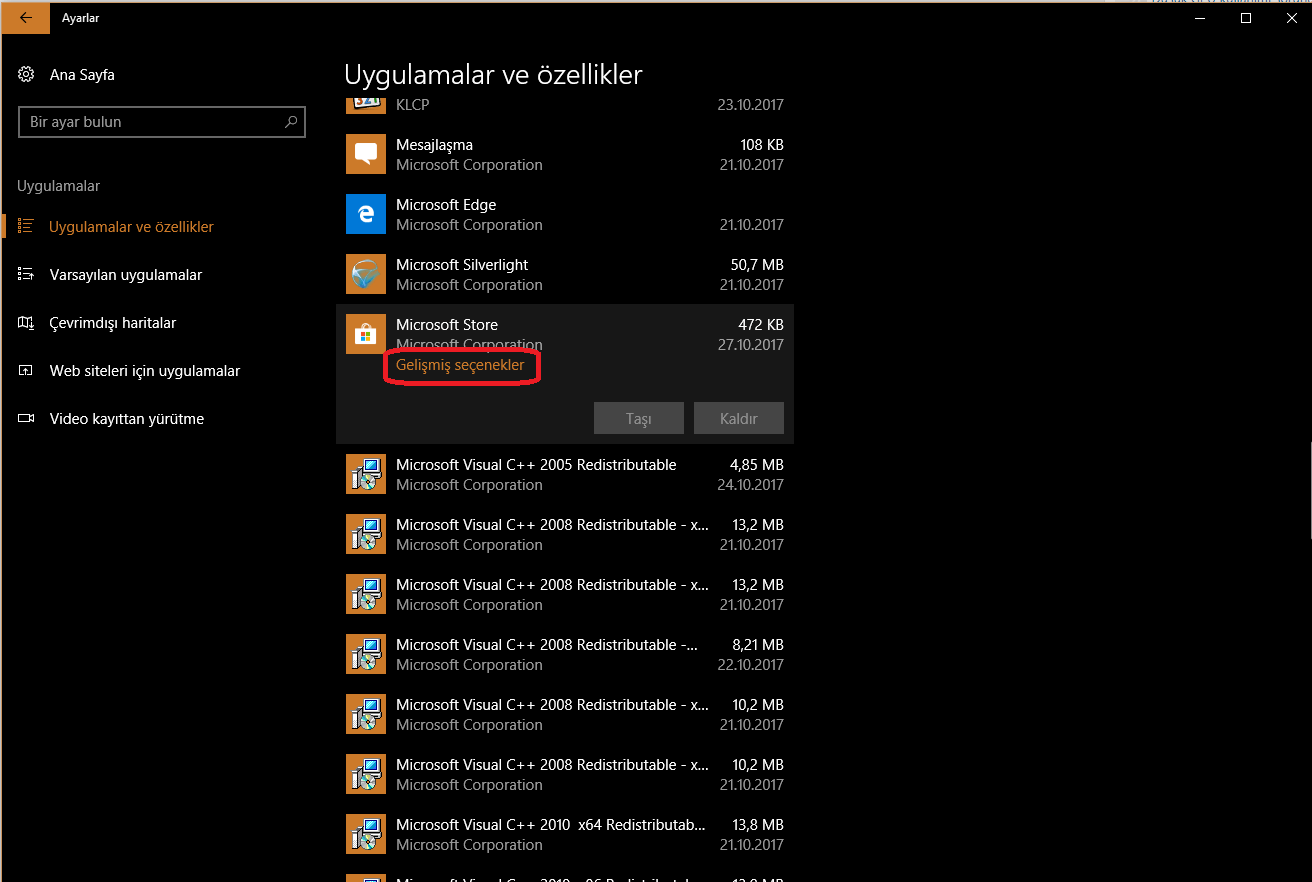Select the KLCP entry name

[412, 105]
